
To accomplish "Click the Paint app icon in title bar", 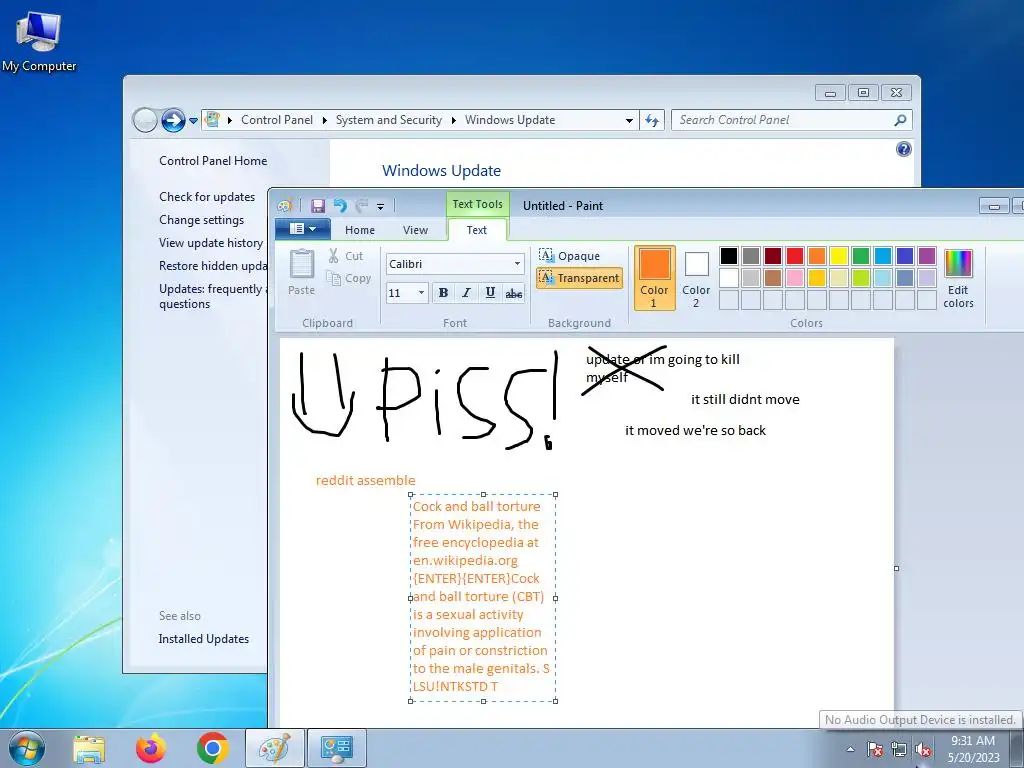I will pos(284,206).
